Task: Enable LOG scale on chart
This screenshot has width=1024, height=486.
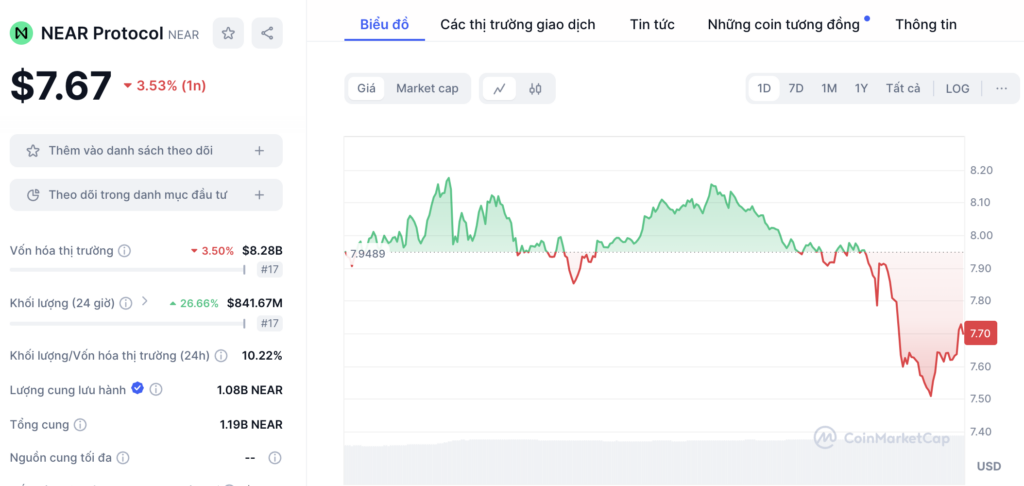Action: point(957,89)
